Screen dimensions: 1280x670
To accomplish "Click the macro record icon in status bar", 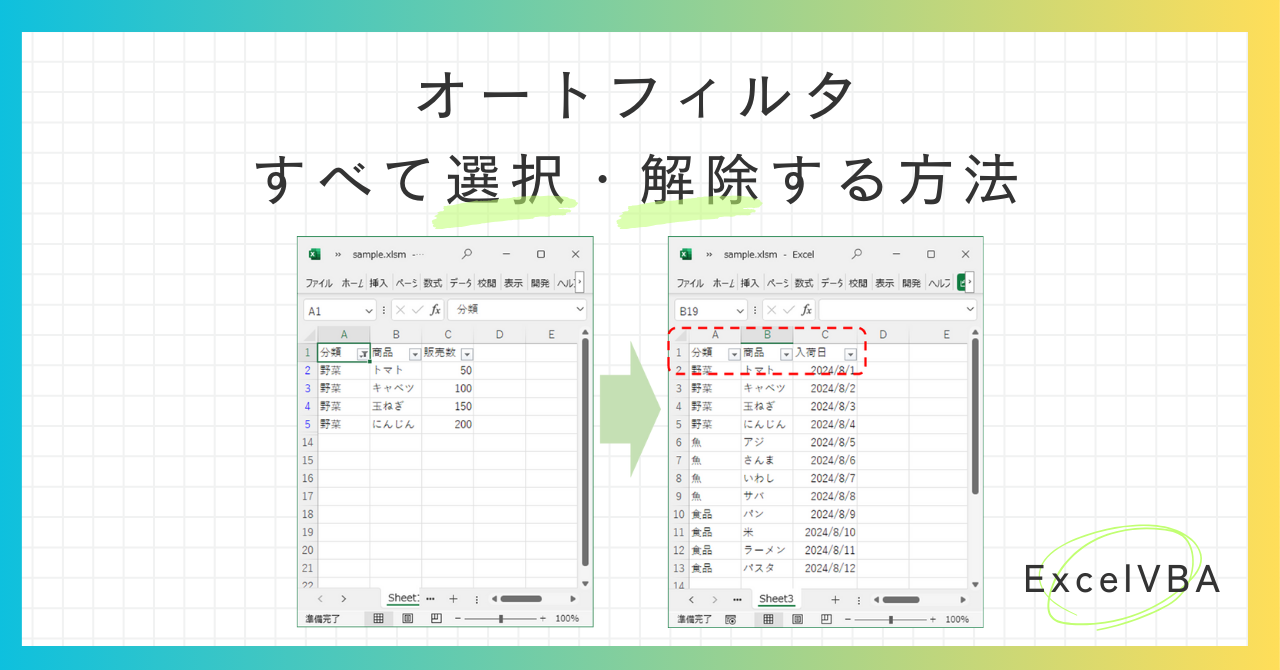I will tap(729, 619).
